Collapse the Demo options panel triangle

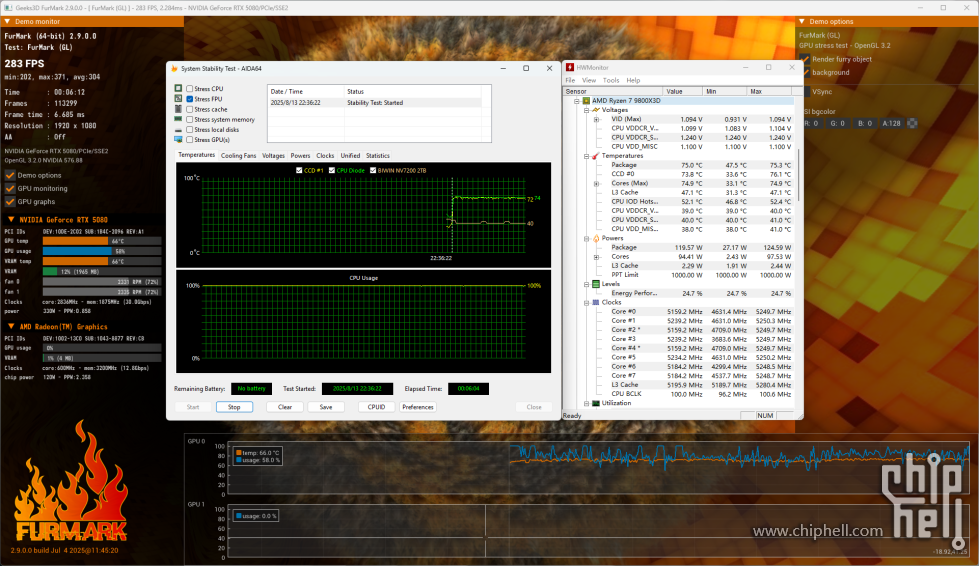[802, 21]
